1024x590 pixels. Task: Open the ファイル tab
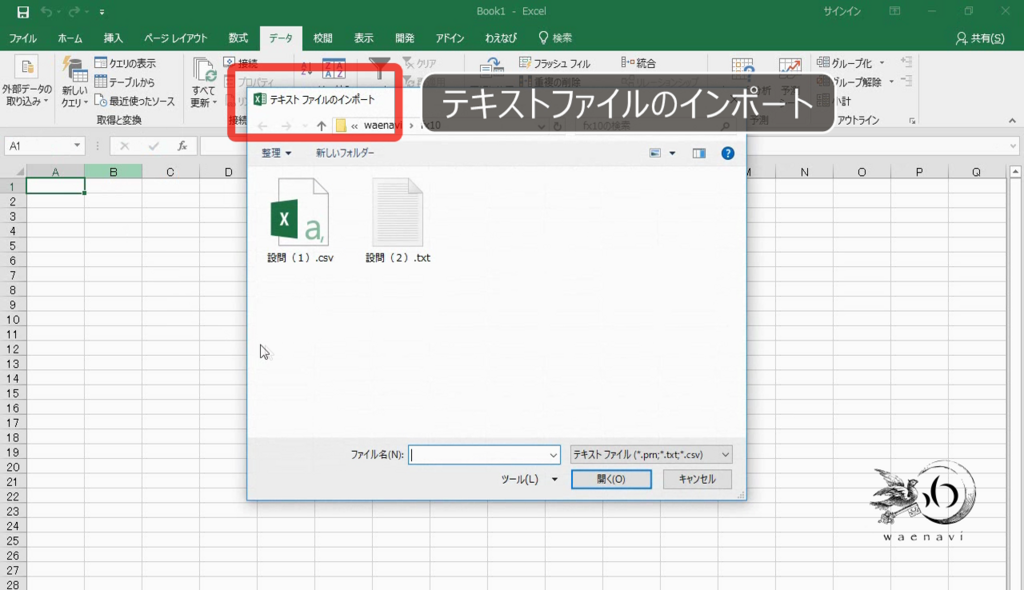(x=23, y=38)
